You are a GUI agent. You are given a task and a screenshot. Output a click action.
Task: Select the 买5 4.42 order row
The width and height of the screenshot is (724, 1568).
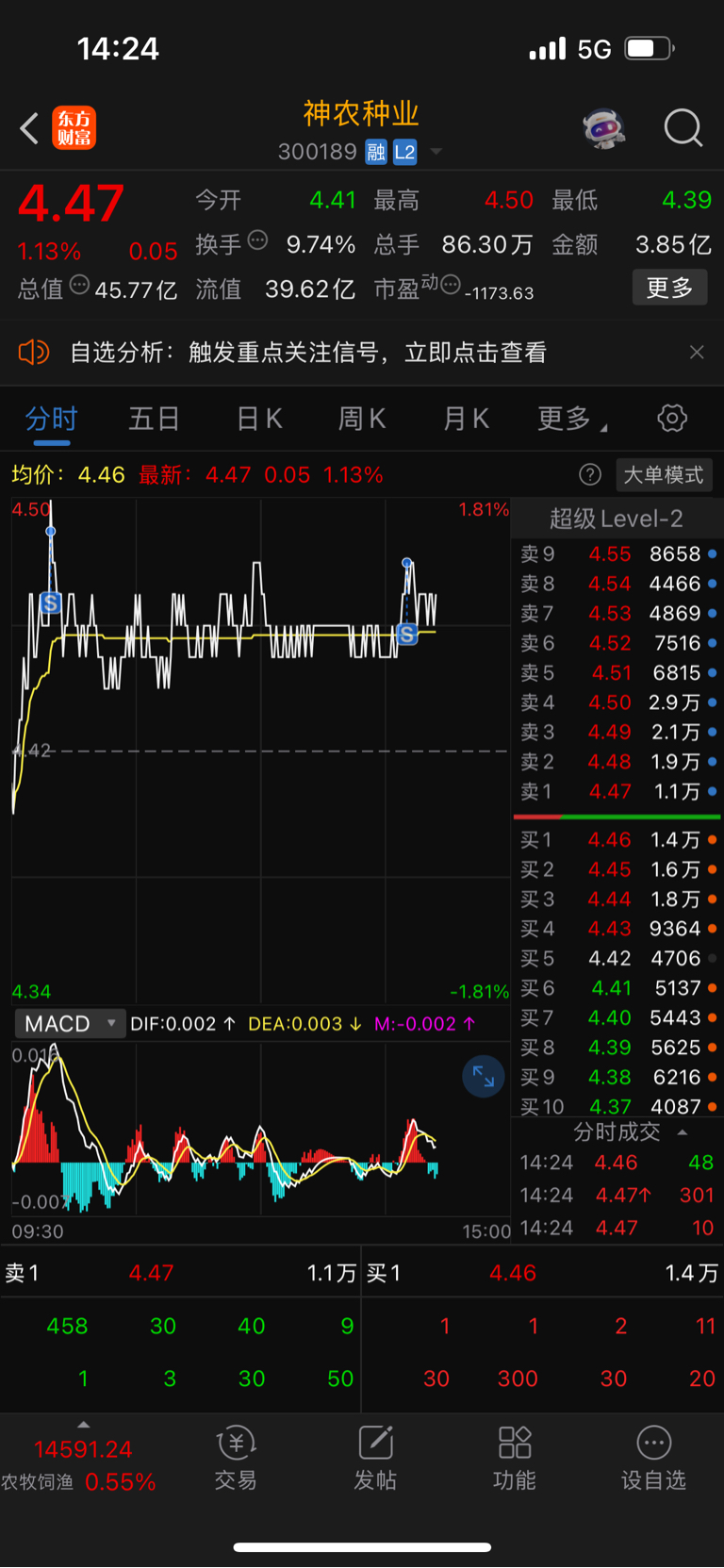tap(617, 959)
